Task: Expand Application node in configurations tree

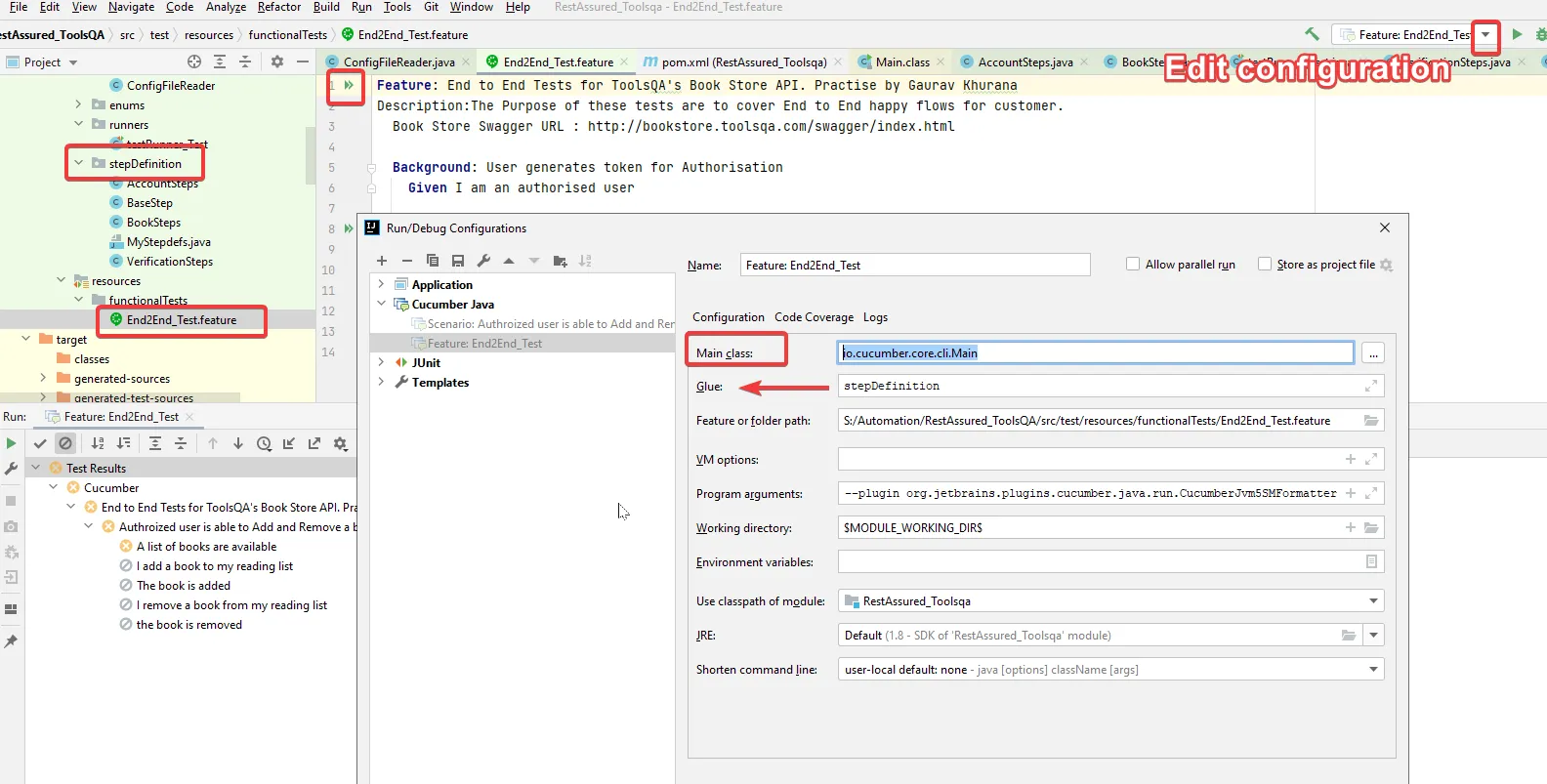Action: [x=381, y=284]
